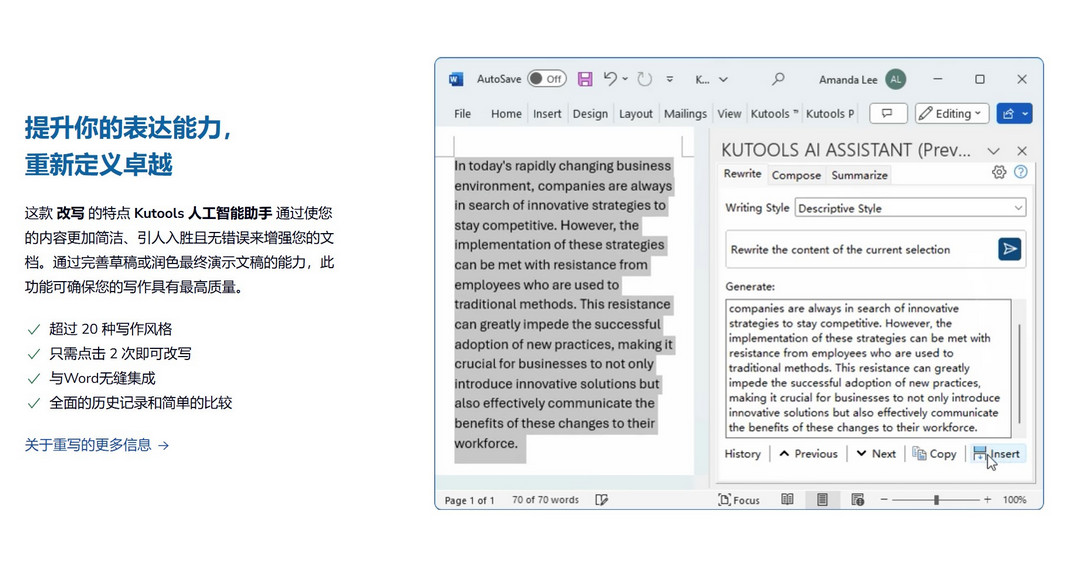Click the proofing check icon in status bar
Screen dimensions: 1080x568
coord(602,500)
